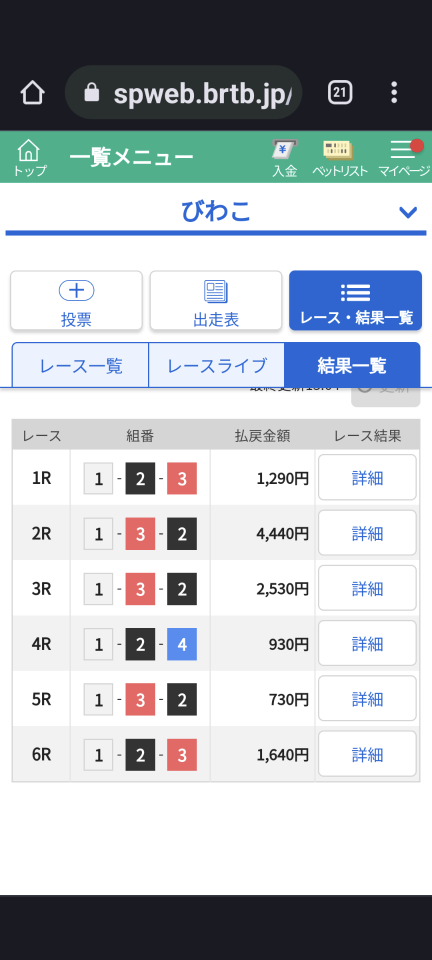Open the 出走表 button
Viewport: 432px width, 960px height.
[216, 301]
